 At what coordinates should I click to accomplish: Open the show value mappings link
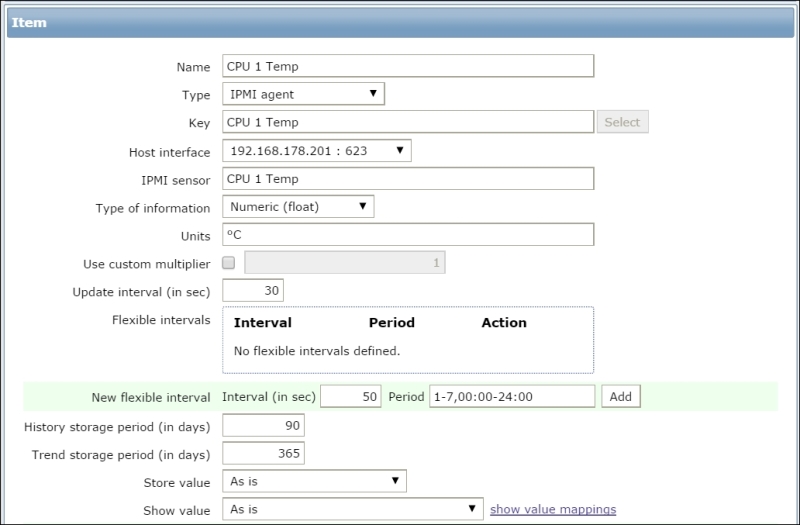pos(552,509)
